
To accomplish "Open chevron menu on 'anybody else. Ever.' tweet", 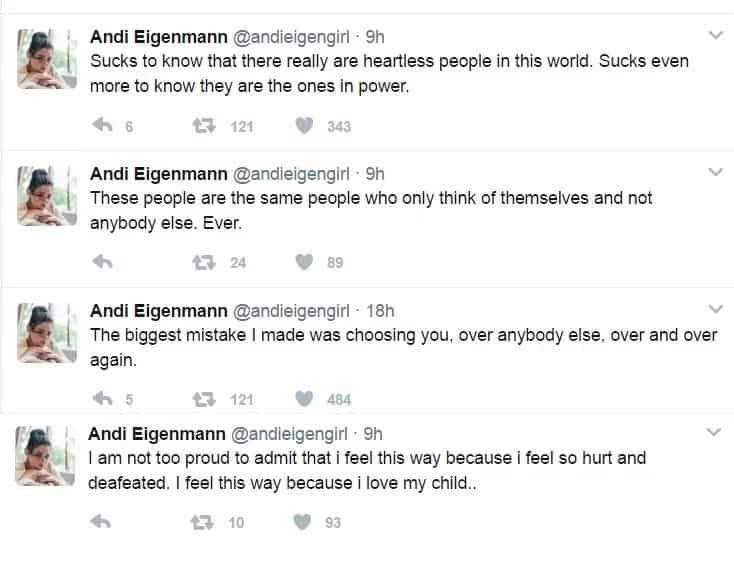I will click(716, 172).
